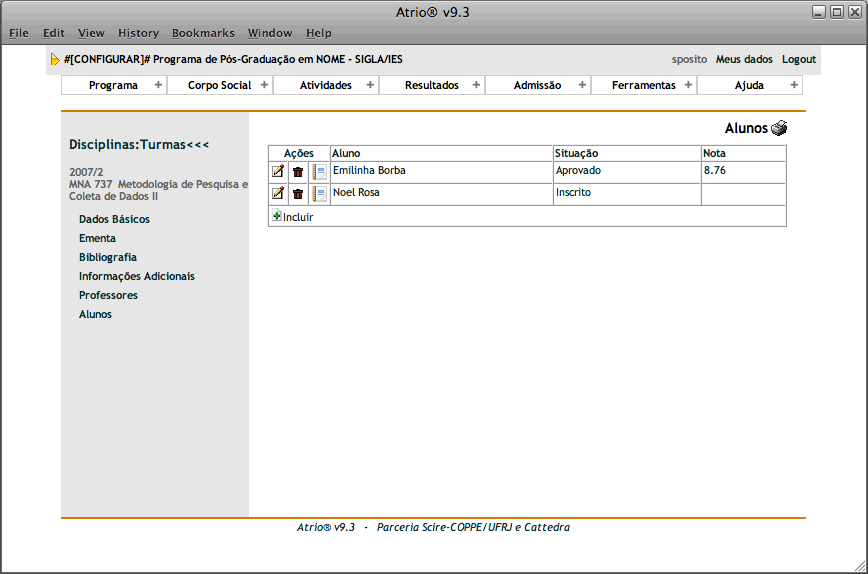
Task: Go to Professores in the sidebar
Action: click(108, 295)
